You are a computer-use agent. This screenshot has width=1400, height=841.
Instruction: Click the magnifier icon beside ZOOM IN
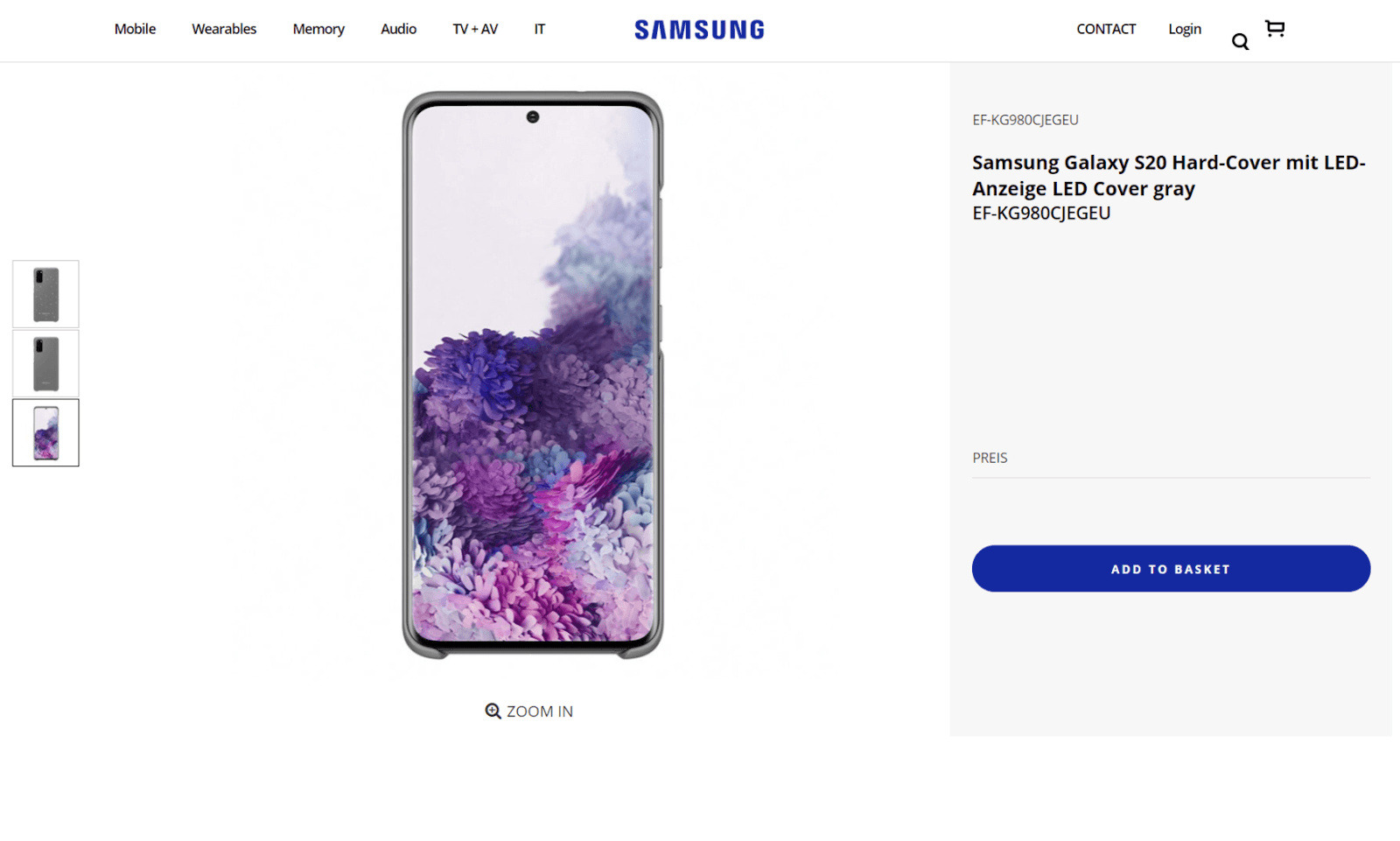click(493, 711)
